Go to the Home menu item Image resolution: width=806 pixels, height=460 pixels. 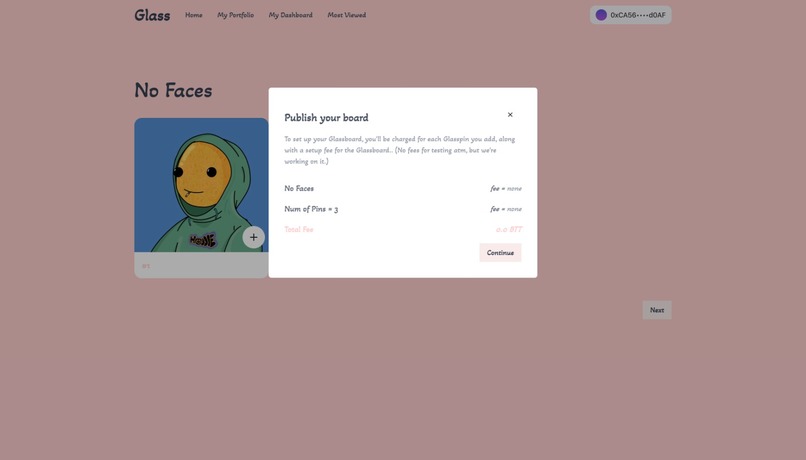[x=194, y=15]
